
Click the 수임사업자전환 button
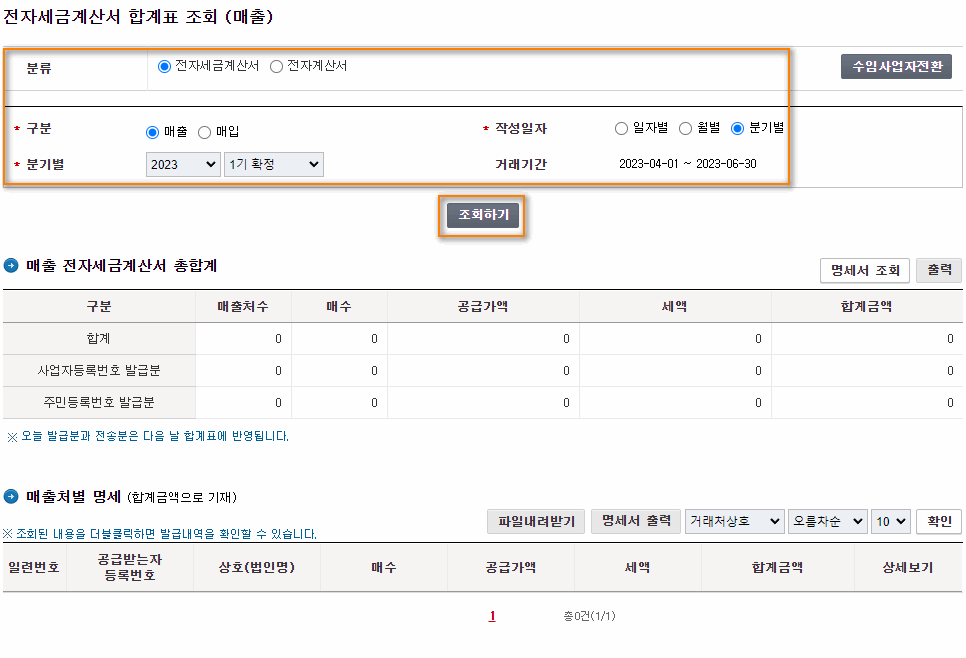(896, 67)
